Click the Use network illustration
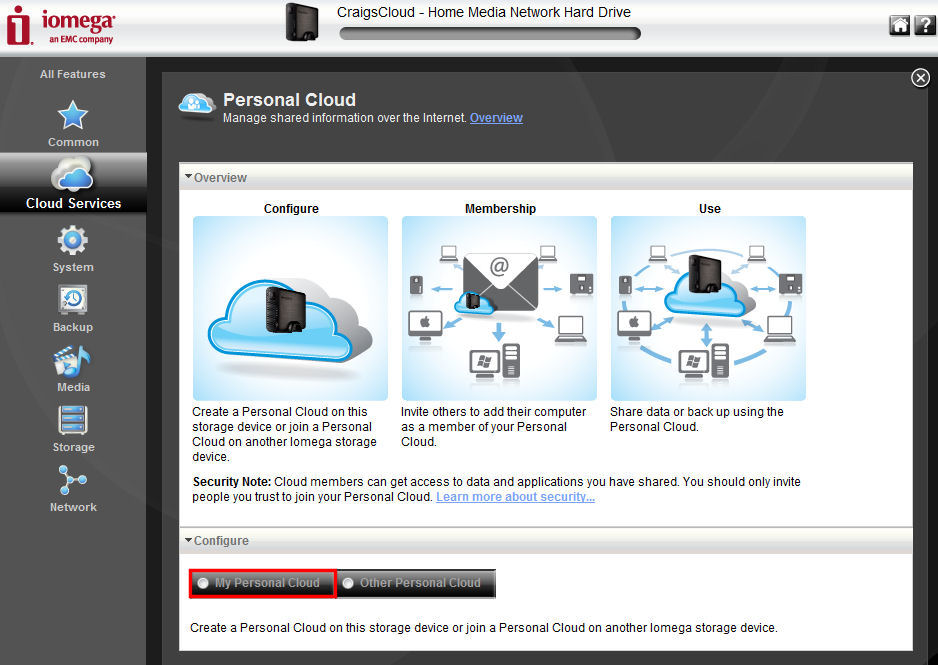The height and width of the screenshot is (665, 938). [708, 309]
